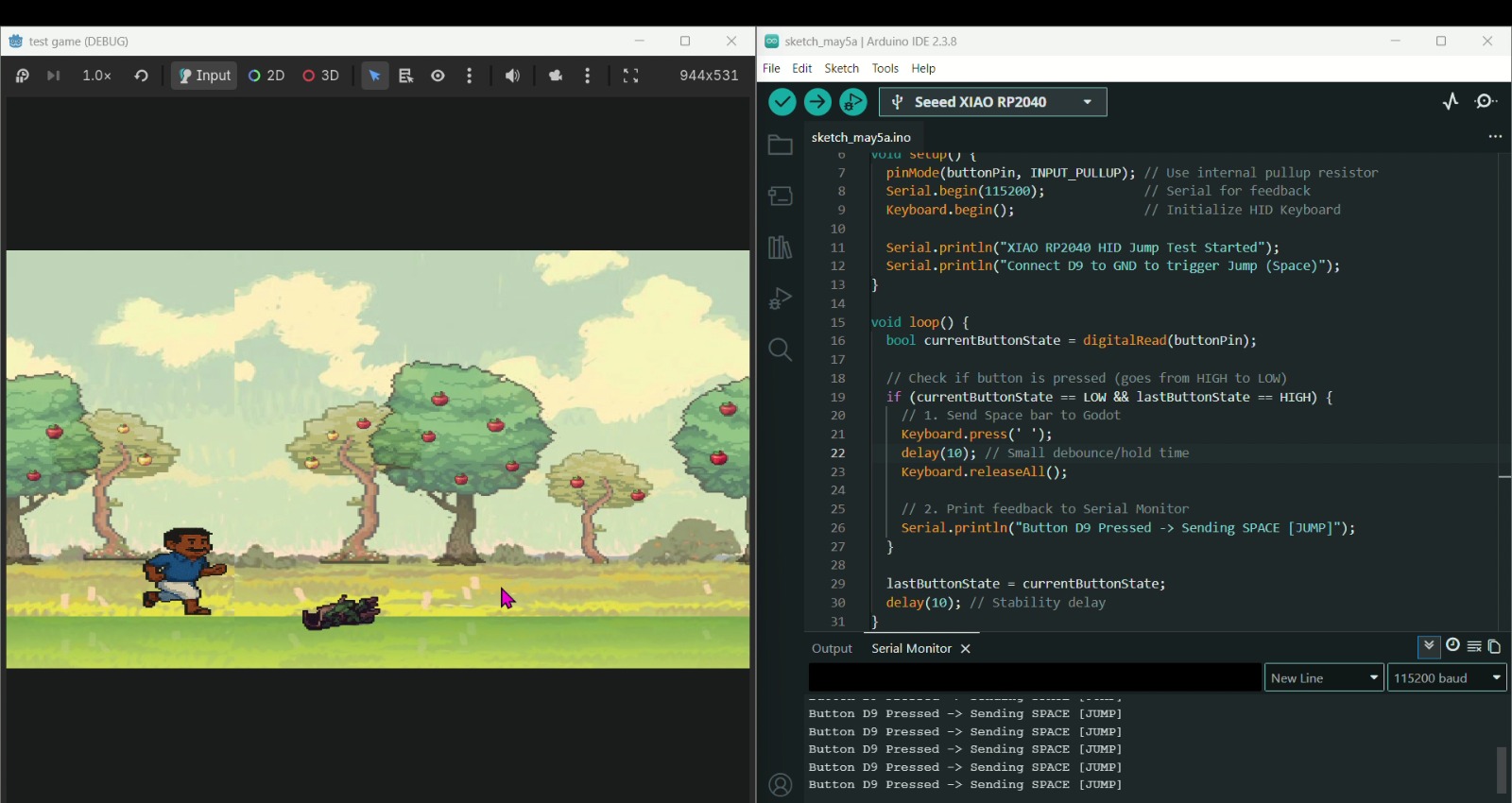The width and height of the screenshot is (1512, 803).
Task: Reset the game speed with the circular arrow
Action: point(141,76)
